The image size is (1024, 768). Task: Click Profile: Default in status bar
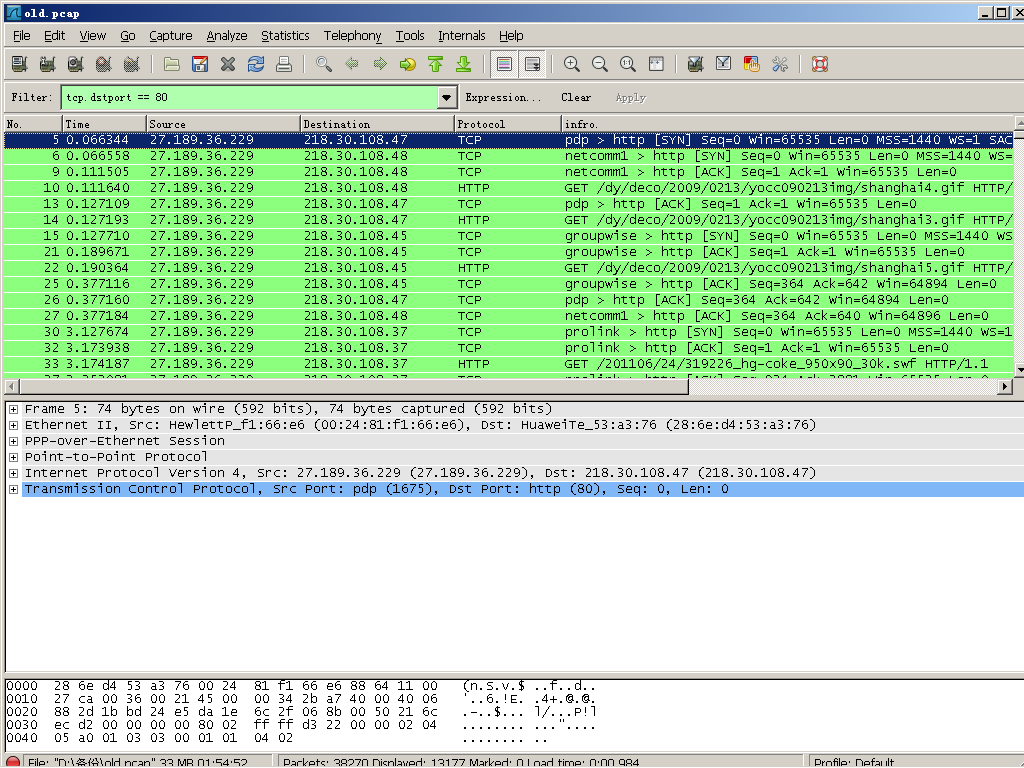(x=854, y=762)
